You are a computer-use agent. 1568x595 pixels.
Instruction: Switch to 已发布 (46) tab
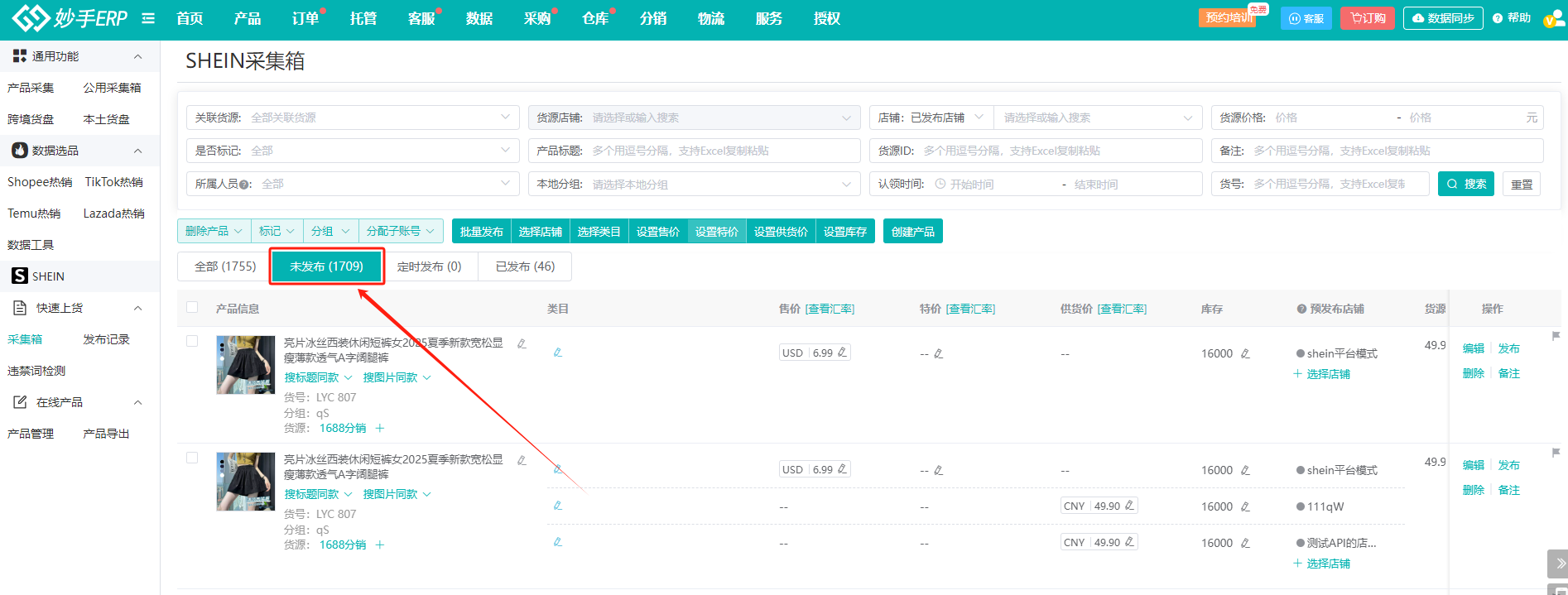click(x=525, y=266)
